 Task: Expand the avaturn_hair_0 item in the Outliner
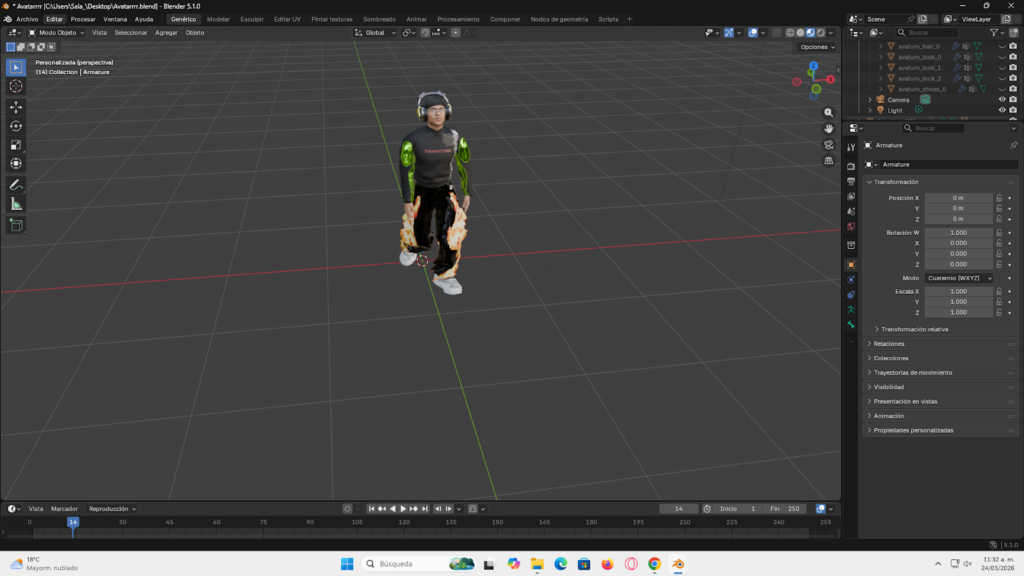880,46
